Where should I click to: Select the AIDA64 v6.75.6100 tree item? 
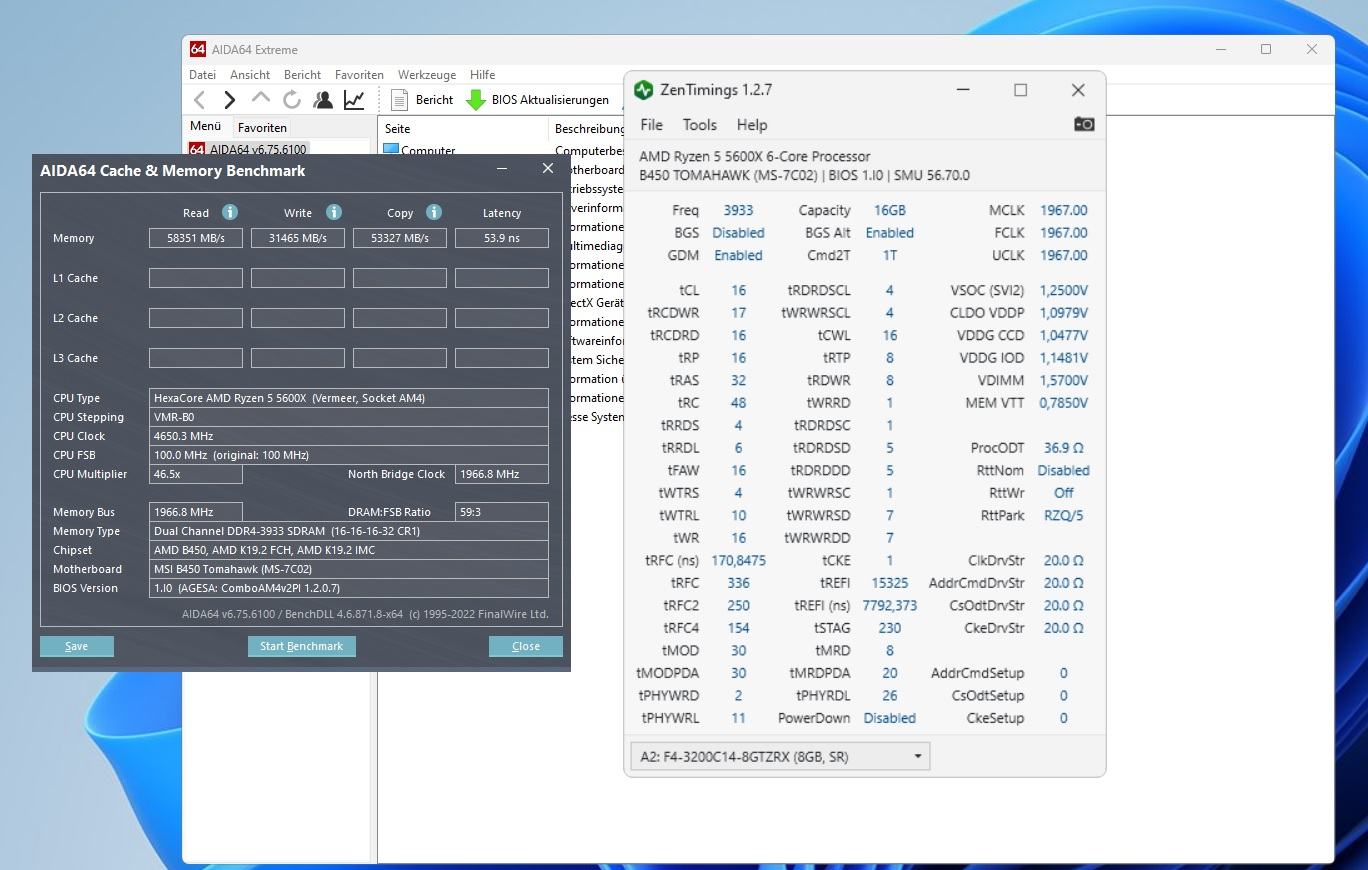coord(248,150)
